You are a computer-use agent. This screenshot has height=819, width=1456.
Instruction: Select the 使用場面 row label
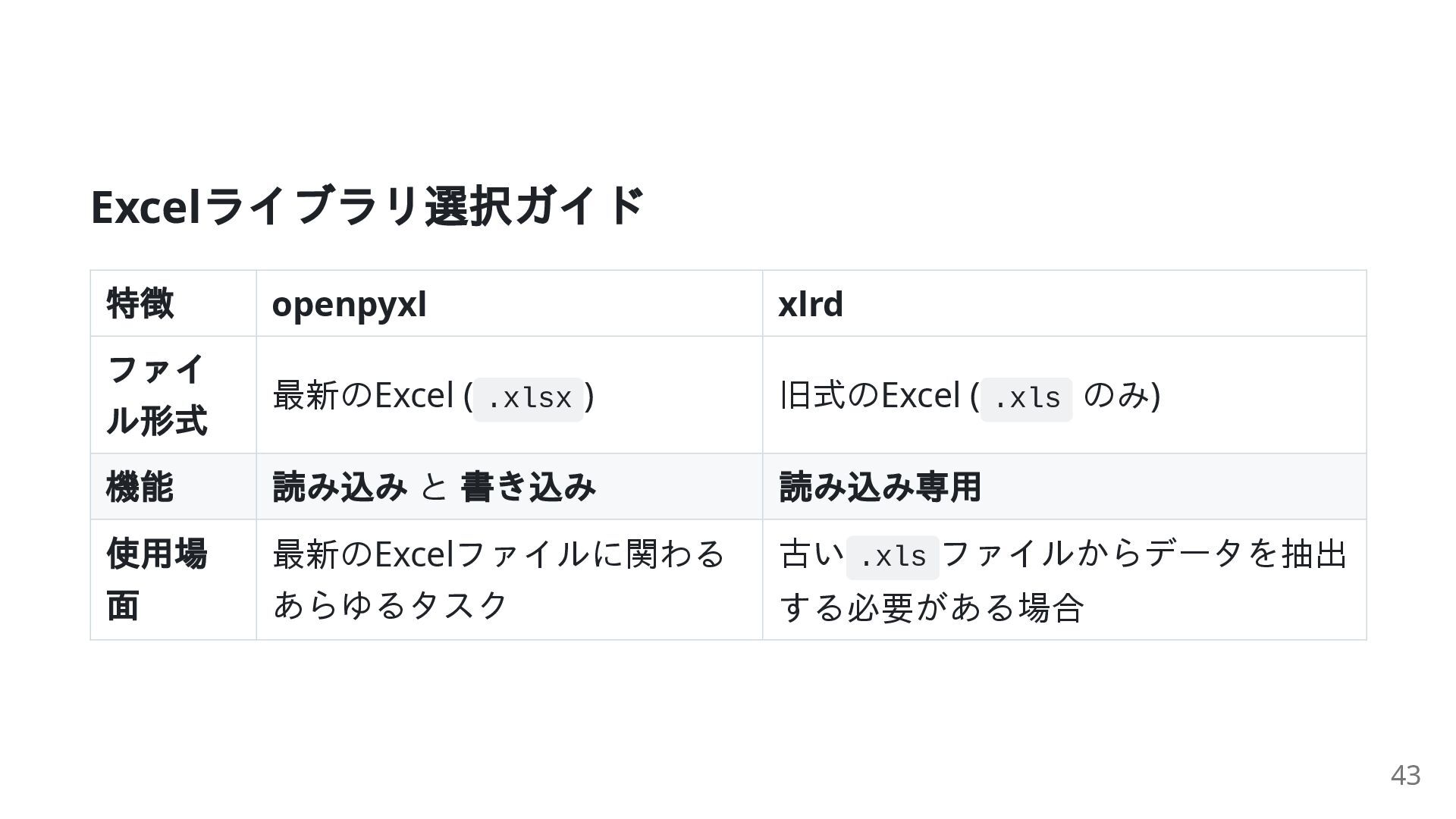click(156, 579)
